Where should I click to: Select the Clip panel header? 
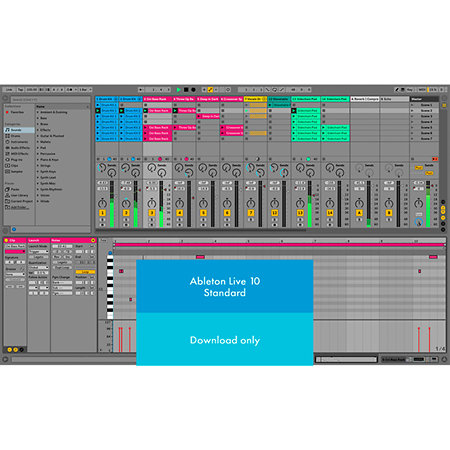point(15,240)
